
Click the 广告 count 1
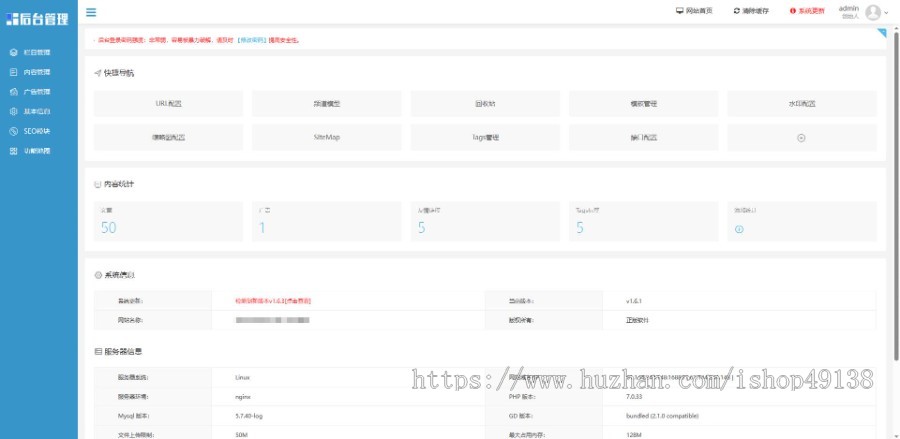pyautogui.click(x=262, y=228)
